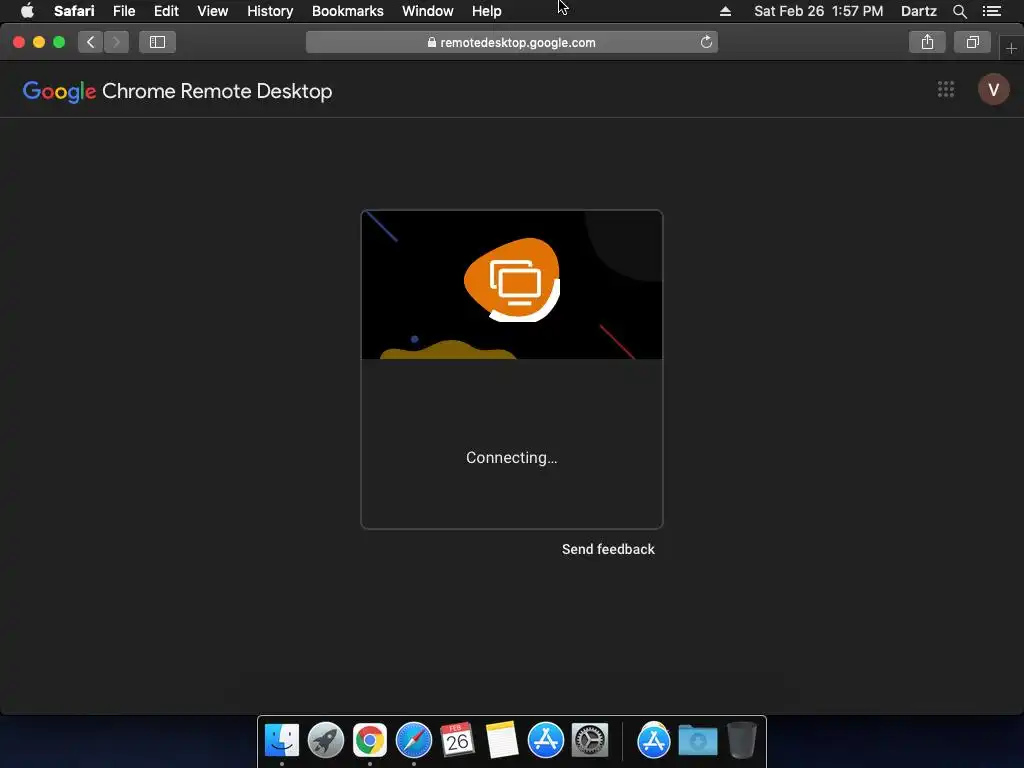Open the Edit menu
1024x768 pixels.
[166, 11]
